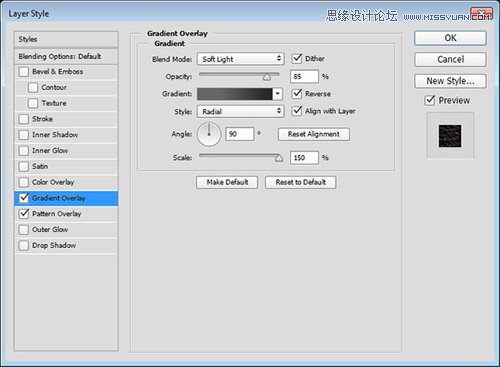Open the Style Radial dropdown
The width and height of the screenshot is (500, 367).
point(240,111)
